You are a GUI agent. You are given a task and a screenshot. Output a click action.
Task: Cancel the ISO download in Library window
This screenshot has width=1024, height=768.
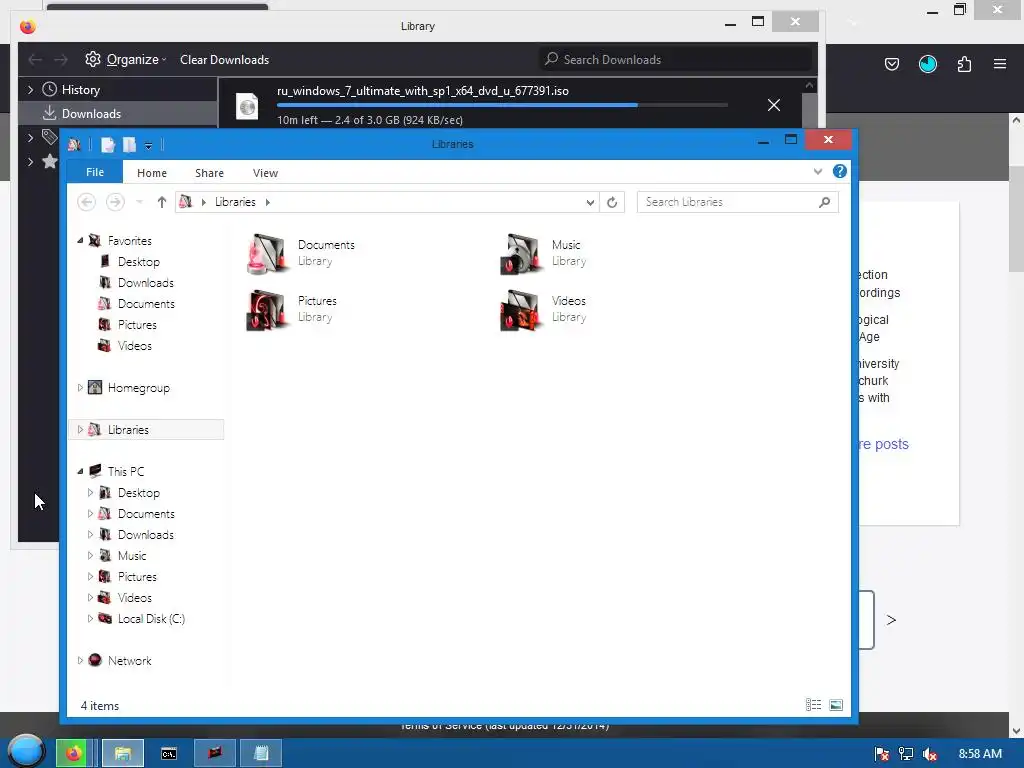coord(774,104)
